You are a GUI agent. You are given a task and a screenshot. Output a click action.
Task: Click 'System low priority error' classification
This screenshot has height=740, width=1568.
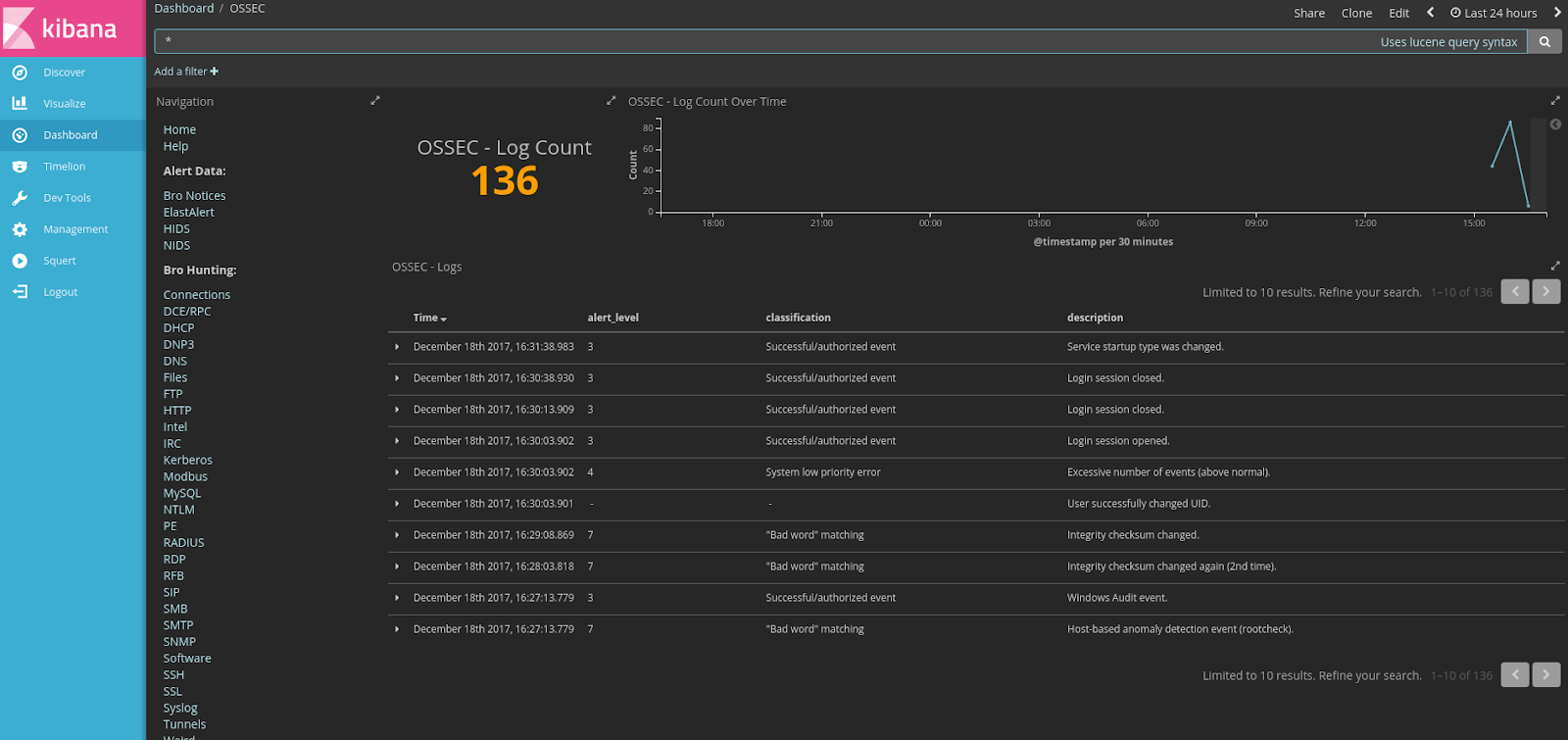[822, 472]
